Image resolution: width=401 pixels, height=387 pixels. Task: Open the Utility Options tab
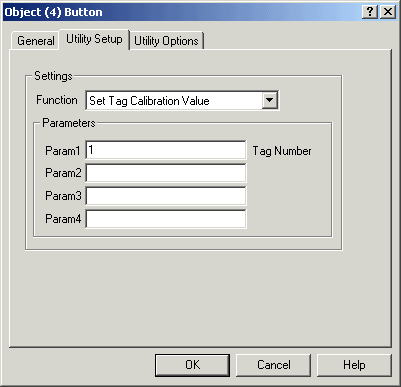[x=166, y=41]
